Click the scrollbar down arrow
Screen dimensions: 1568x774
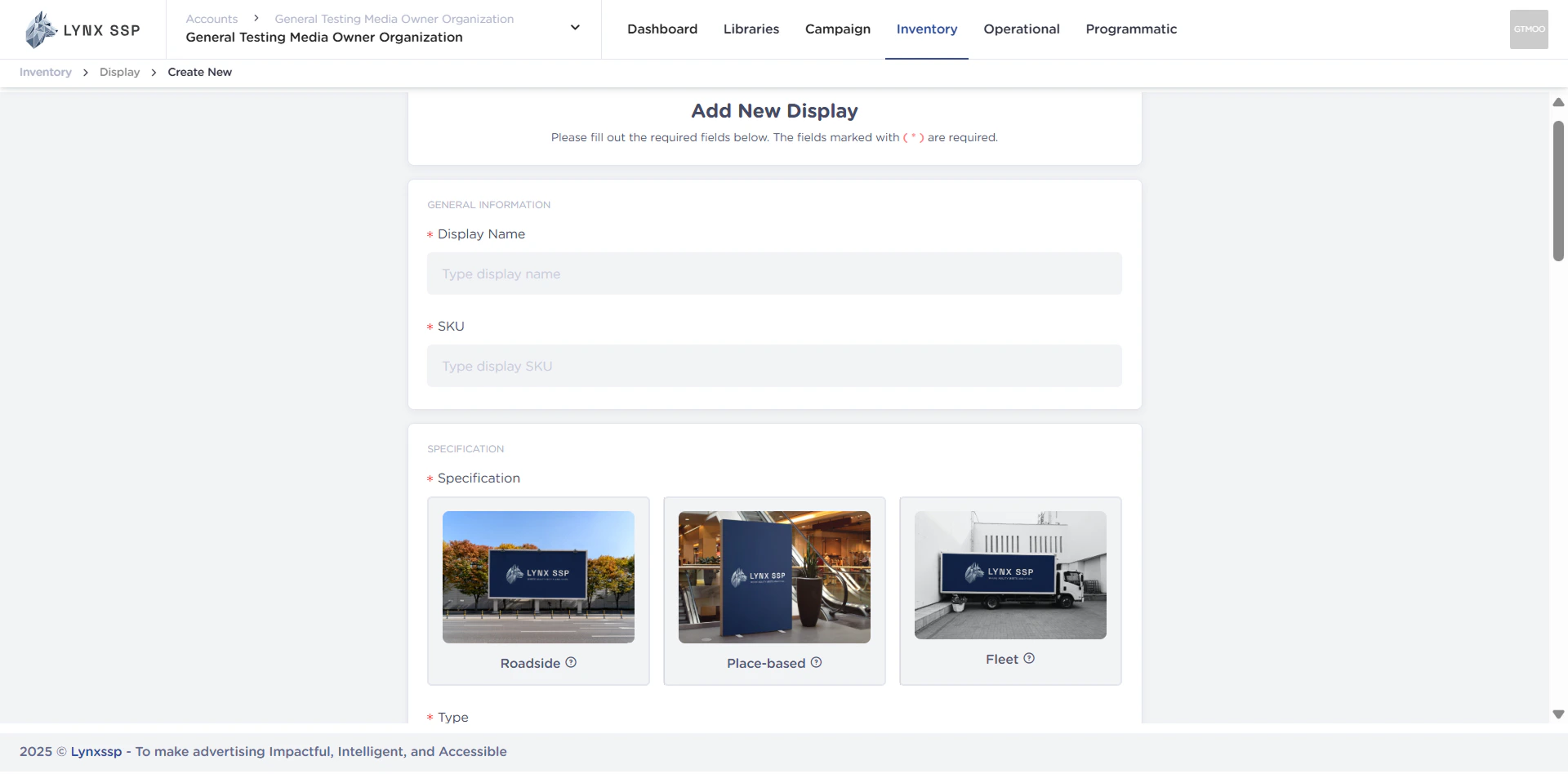[x=1558, y=714]
